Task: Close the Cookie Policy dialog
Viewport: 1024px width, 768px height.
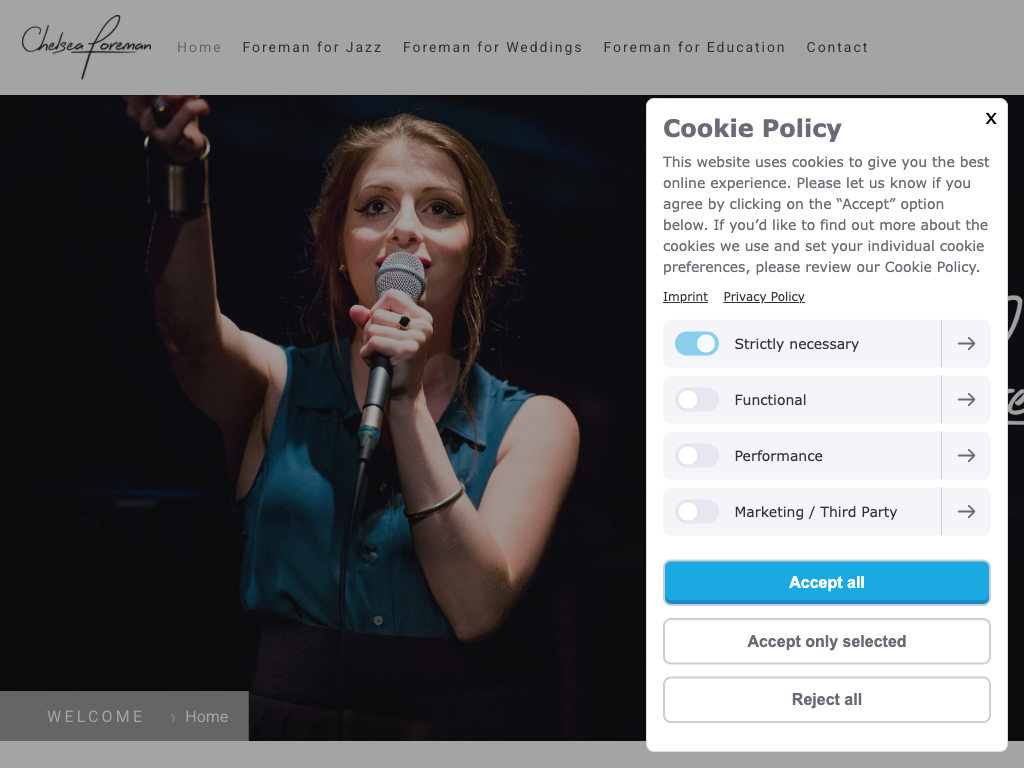Action: [x=991, y=119]
